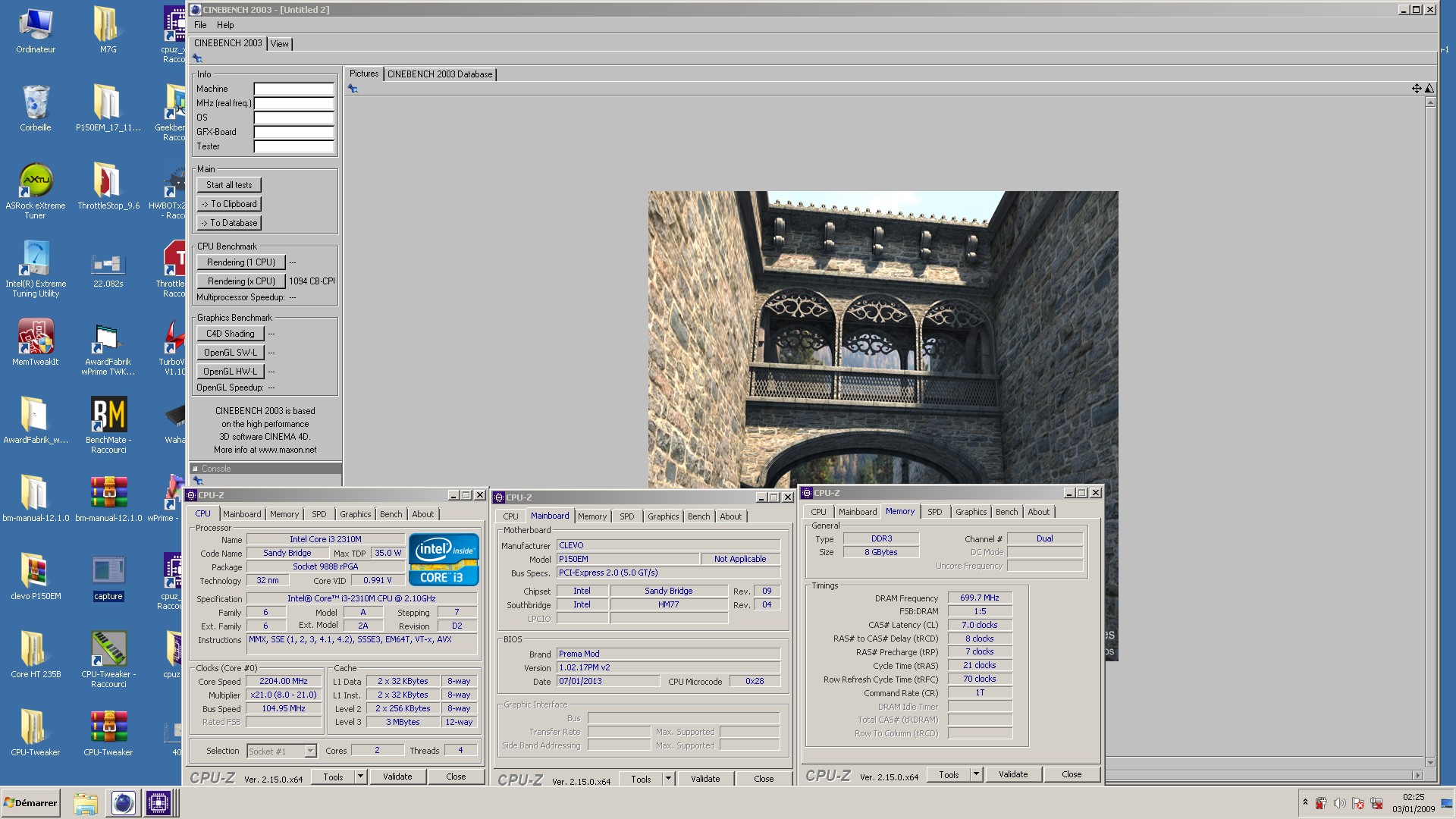Click the move/pan icon in Pictures panel
The width and height of the screenshot is (1456, 819).
(1417, 88)
